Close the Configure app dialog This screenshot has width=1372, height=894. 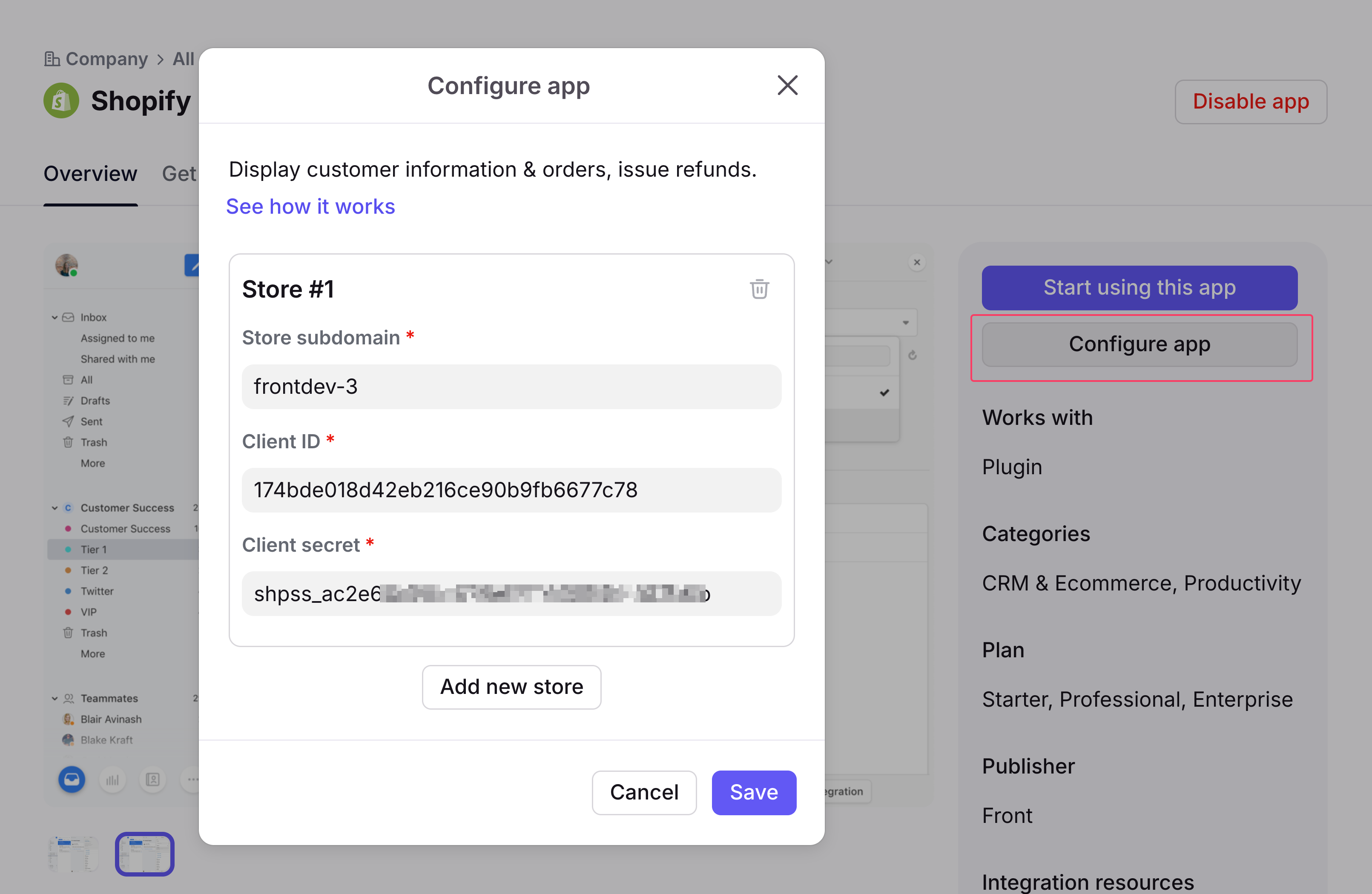point(787,85)
